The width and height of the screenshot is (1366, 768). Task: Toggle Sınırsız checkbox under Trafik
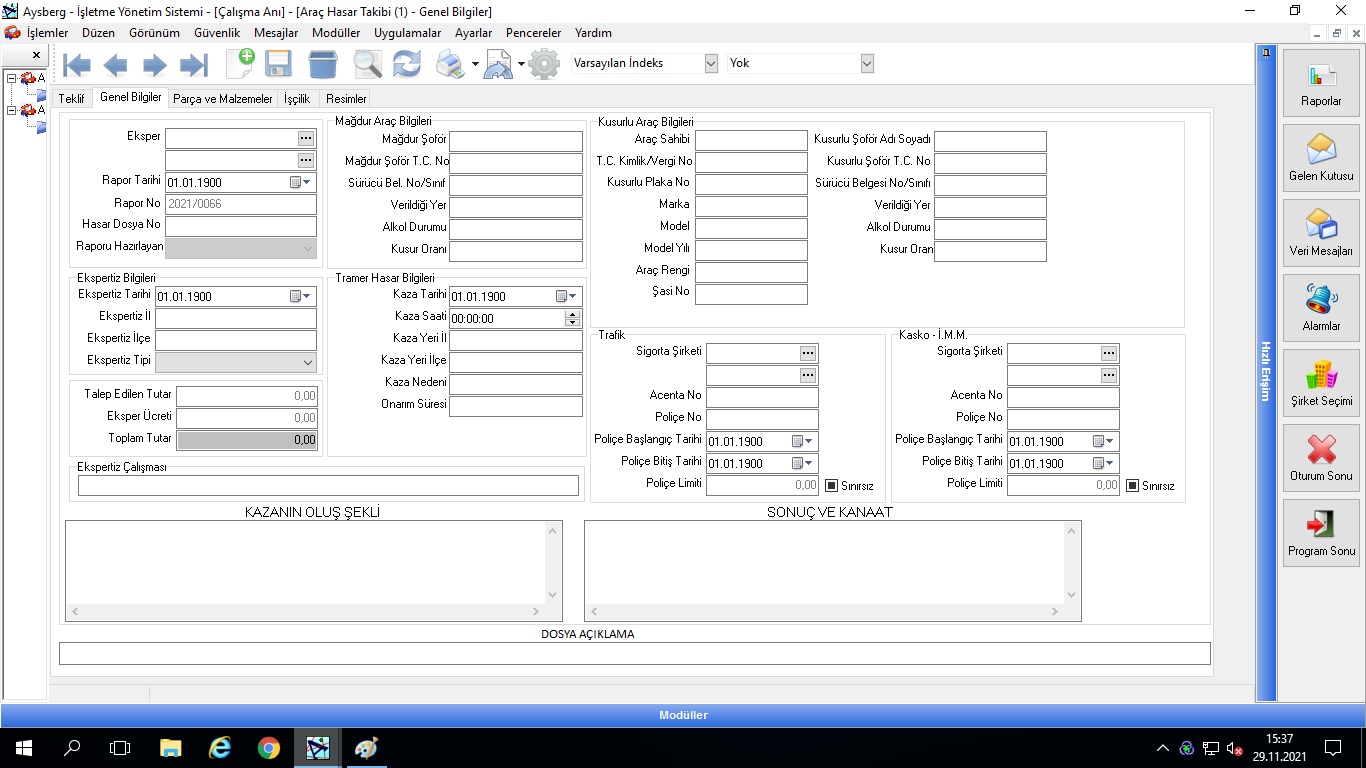(x=831, y=486)
